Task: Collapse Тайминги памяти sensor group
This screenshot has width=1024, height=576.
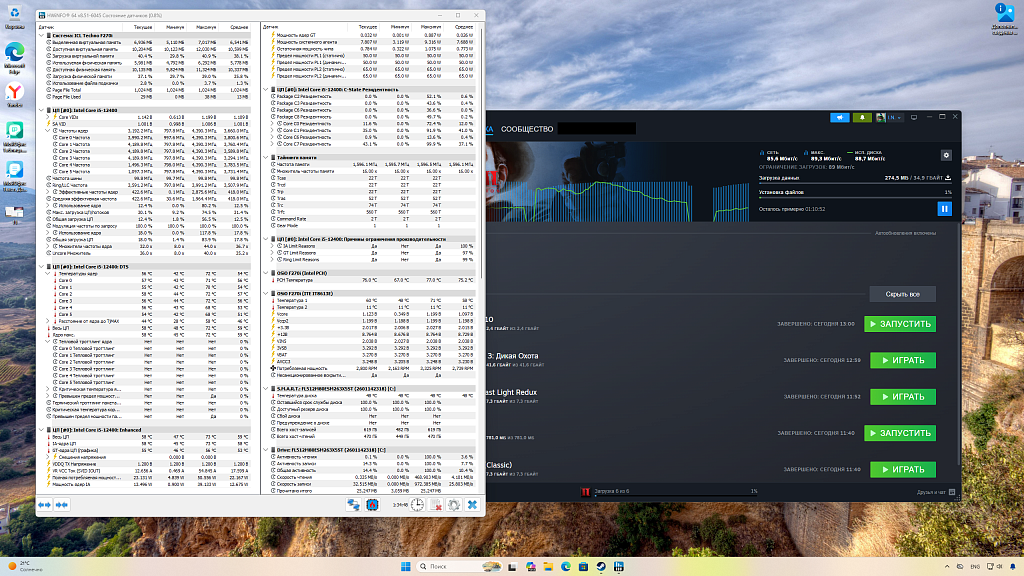Action: [x=266, y=157]
